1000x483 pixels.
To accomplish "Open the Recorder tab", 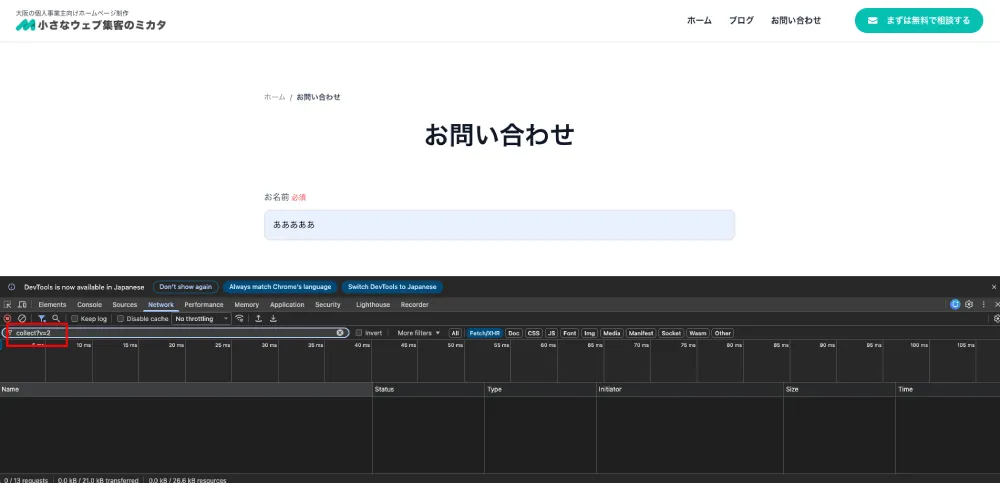I will point(415,305).
